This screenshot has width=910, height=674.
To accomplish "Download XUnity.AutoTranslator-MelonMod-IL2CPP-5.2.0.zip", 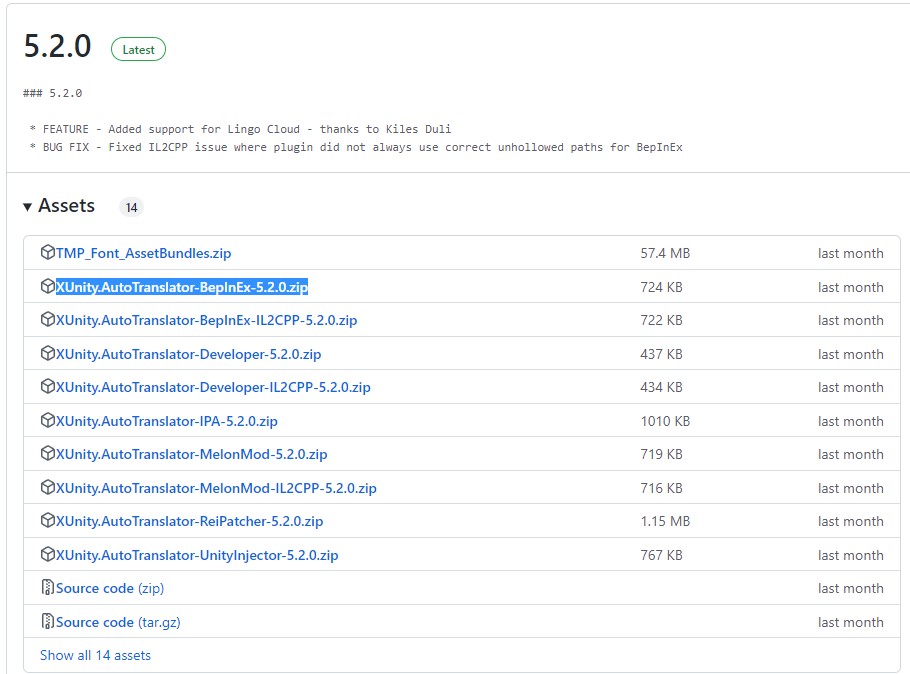I will (x=216, y=488).
